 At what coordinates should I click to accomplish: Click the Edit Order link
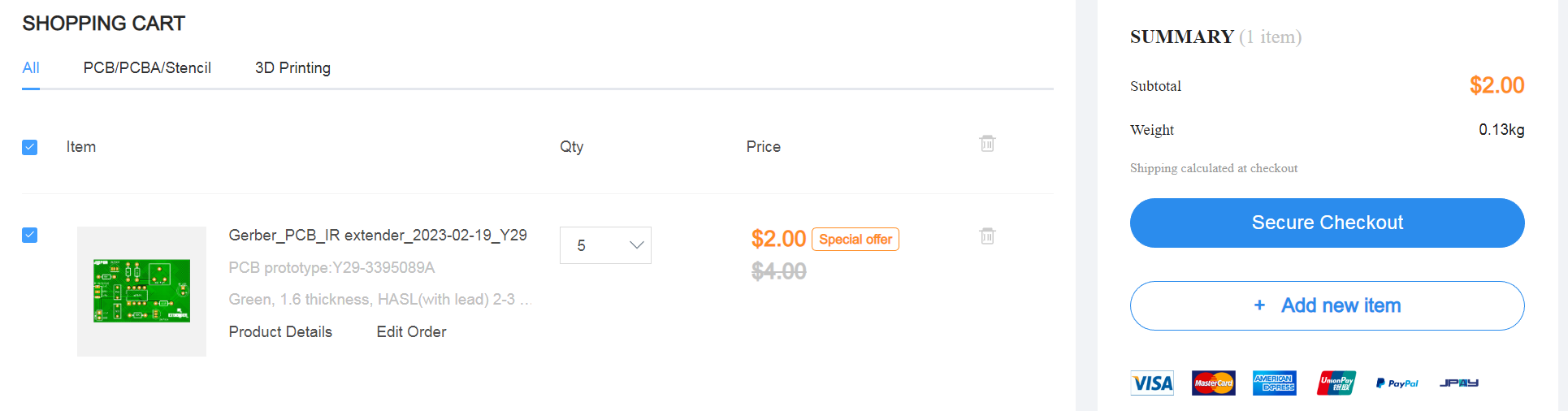point(411,332)
